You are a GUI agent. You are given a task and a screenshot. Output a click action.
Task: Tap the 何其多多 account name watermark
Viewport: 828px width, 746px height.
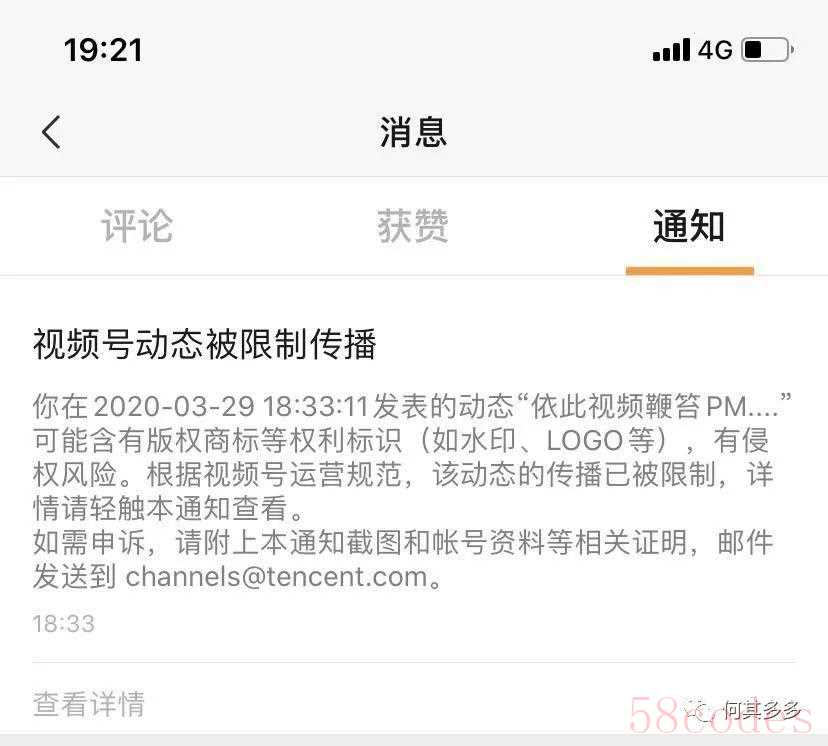coord(762,711)
